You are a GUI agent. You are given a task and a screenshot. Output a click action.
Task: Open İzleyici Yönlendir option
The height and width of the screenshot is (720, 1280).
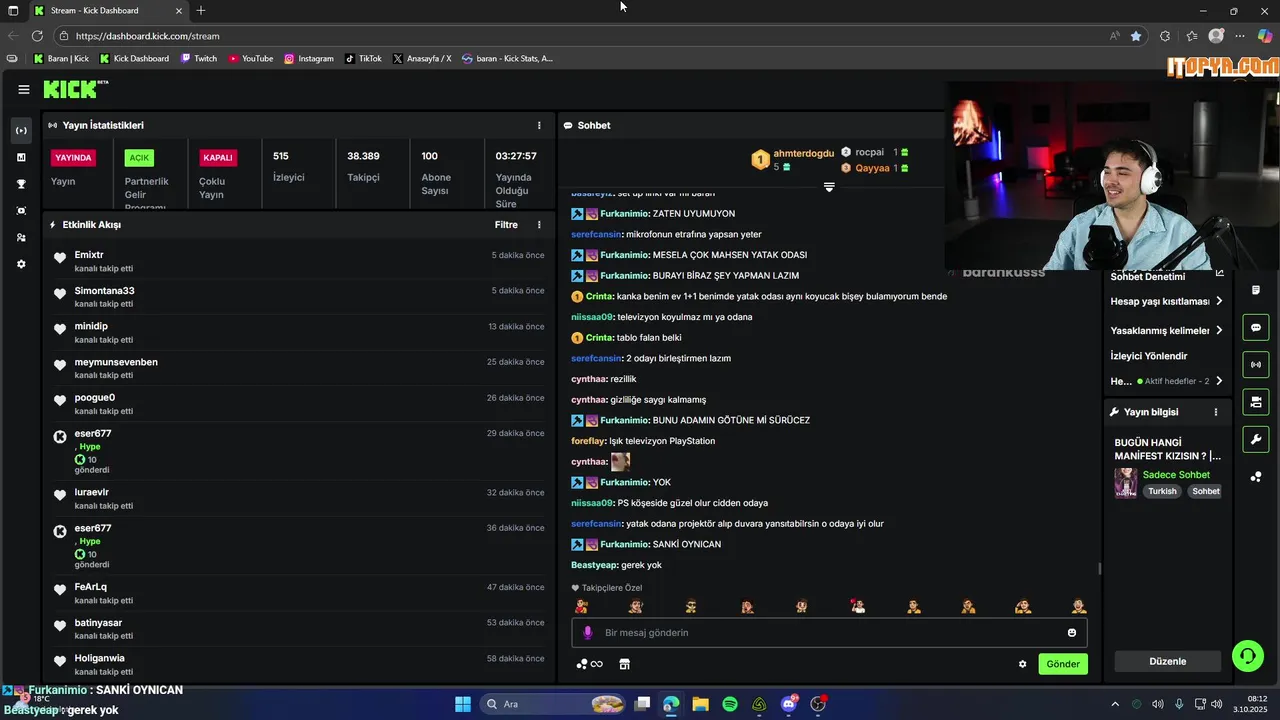1149,356
